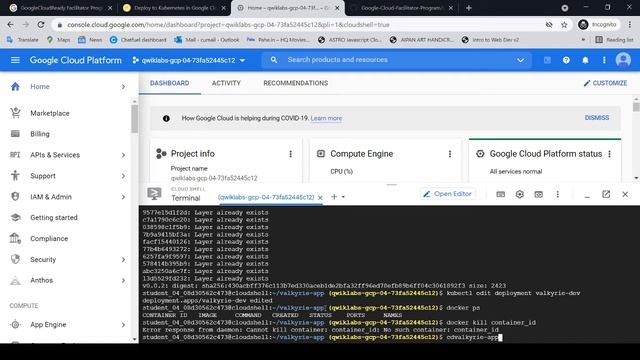Screen dimensions: 640x360
Task: Click the Marketplace cart icon
Action: pos(16,113)
